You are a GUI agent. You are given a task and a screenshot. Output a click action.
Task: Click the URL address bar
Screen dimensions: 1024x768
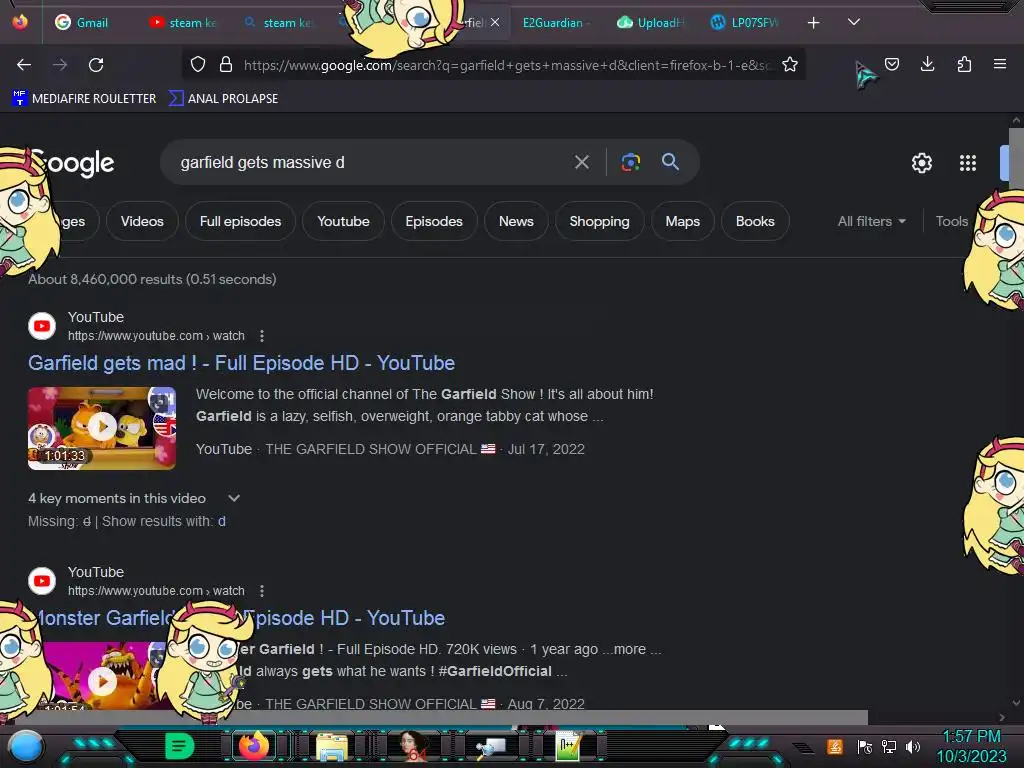506,65
